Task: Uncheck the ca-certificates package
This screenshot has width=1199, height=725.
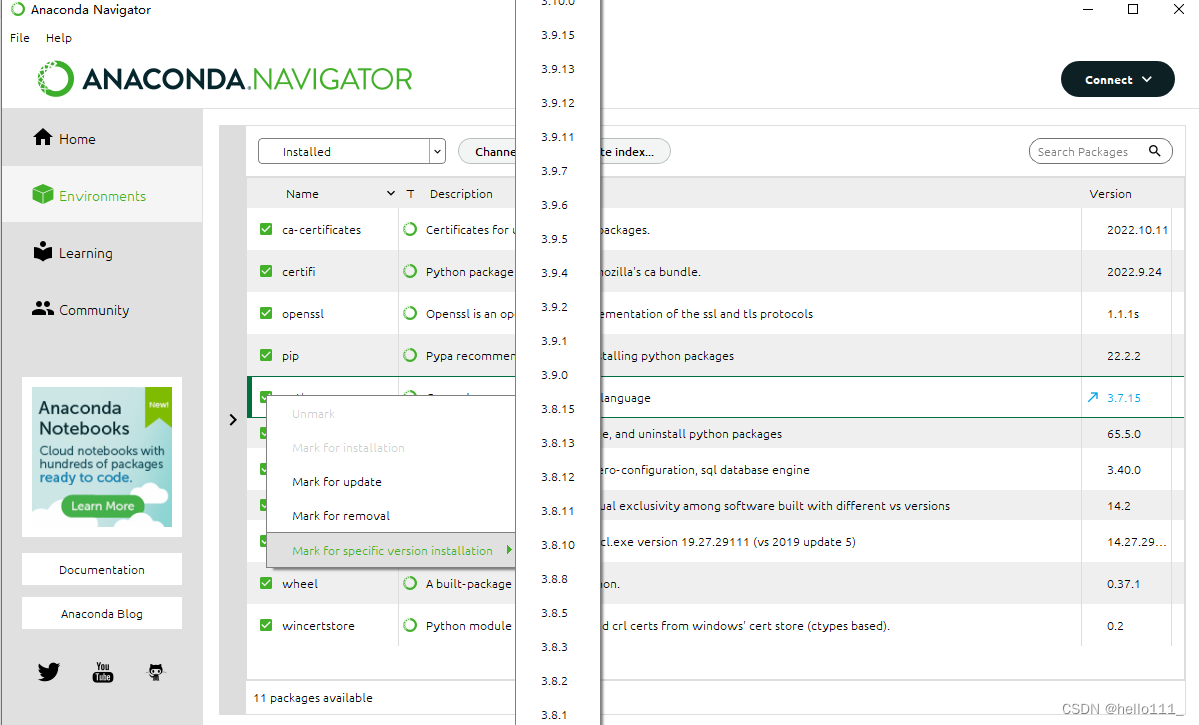Action: click(265, 229)
